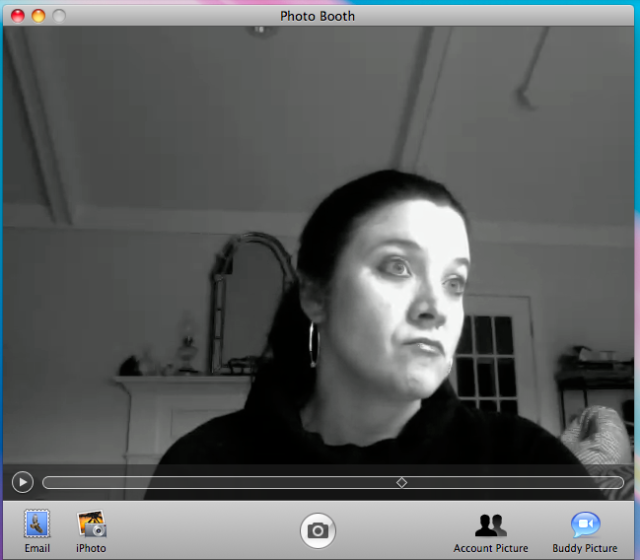Click the Photo Booth title bar text
The height and width of the screenshot is (560, 640).
click(317, 15)
